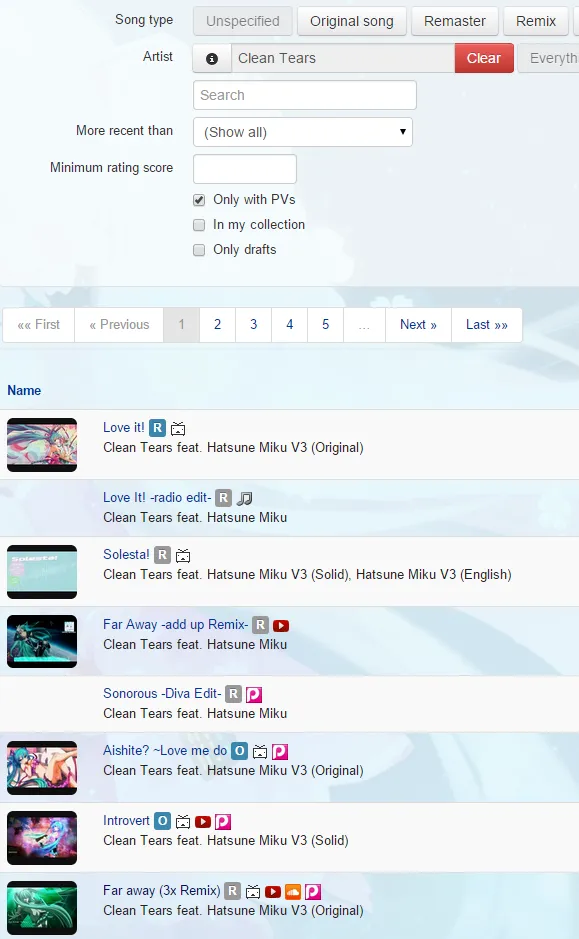
Task: Click the R badge on Far away (3x Remix)
Action: pos(233,891)
